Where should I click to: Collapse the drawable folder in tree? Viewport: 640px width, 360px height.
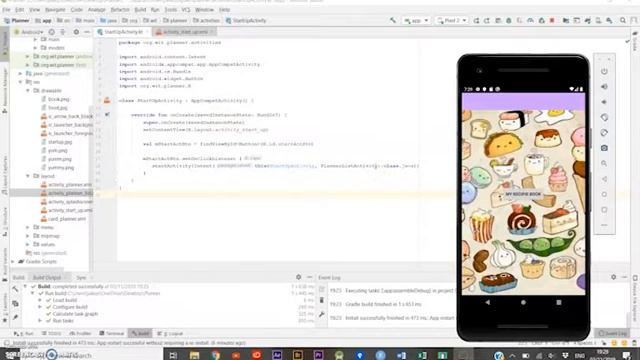(28, 91)
